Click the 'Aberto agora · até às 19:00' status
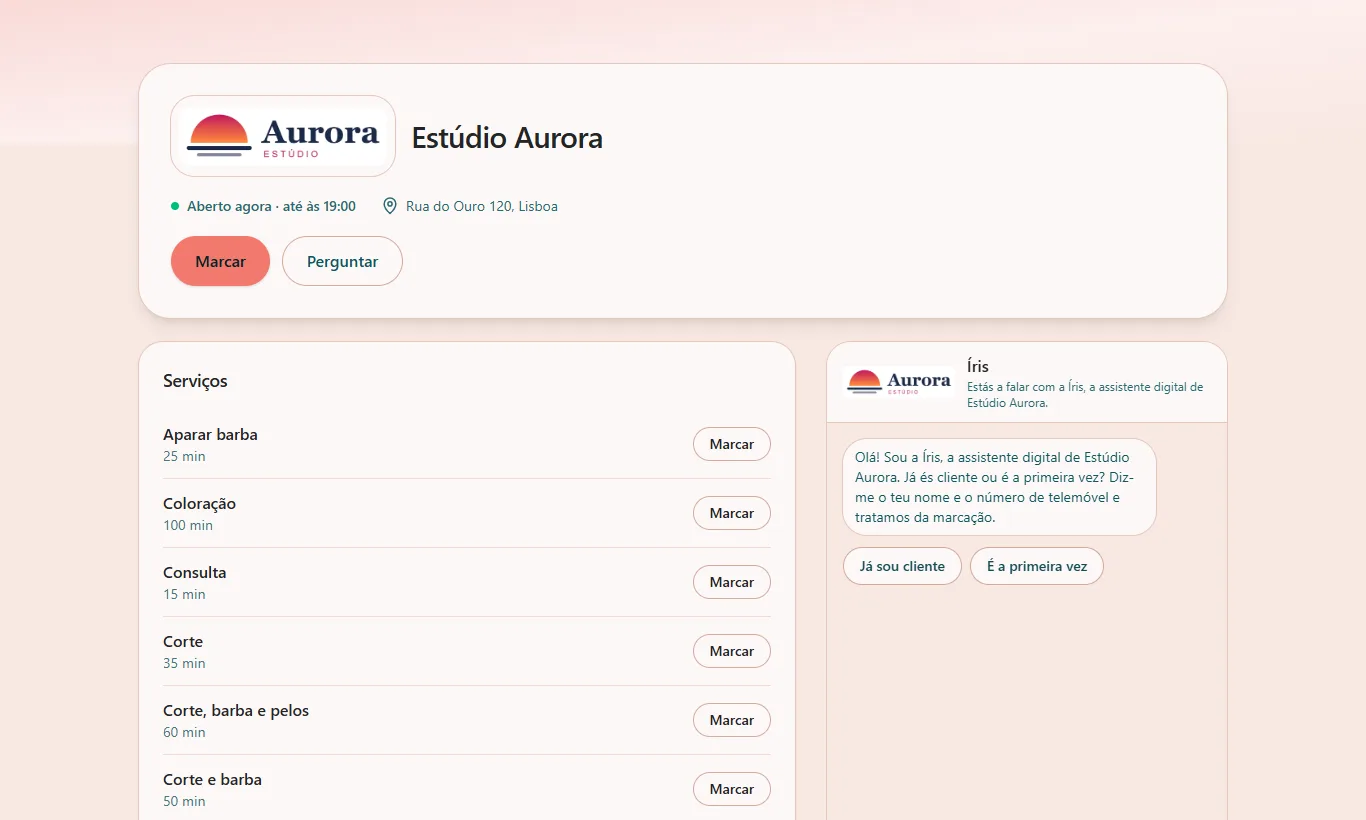The height and width of the screenshot is (820, 1366). pyautogui.click(x=271, y=206)
